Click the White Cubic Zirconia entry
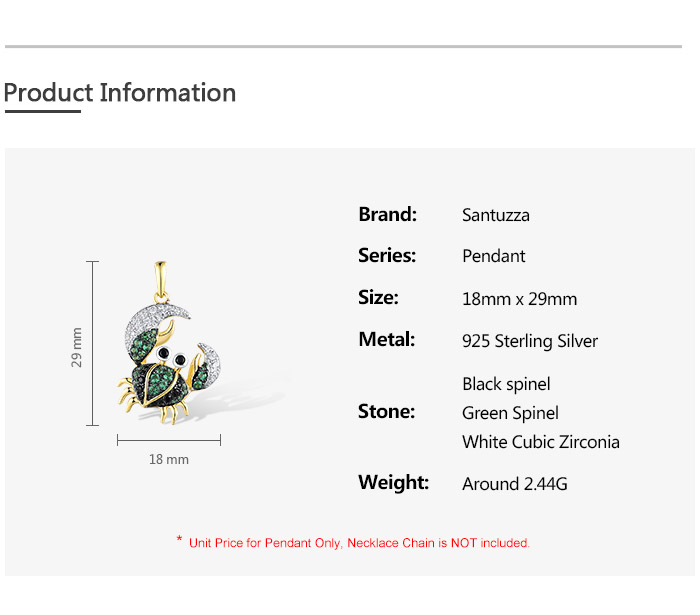 (541, 442)
